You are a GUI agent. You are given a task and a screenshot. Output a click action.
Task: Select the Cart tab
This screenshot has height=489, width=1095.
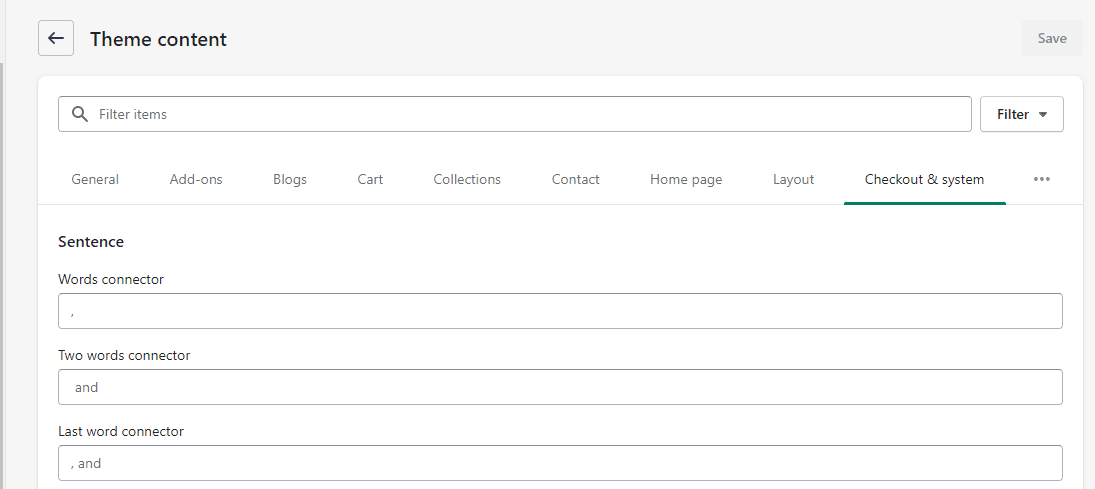370,180
